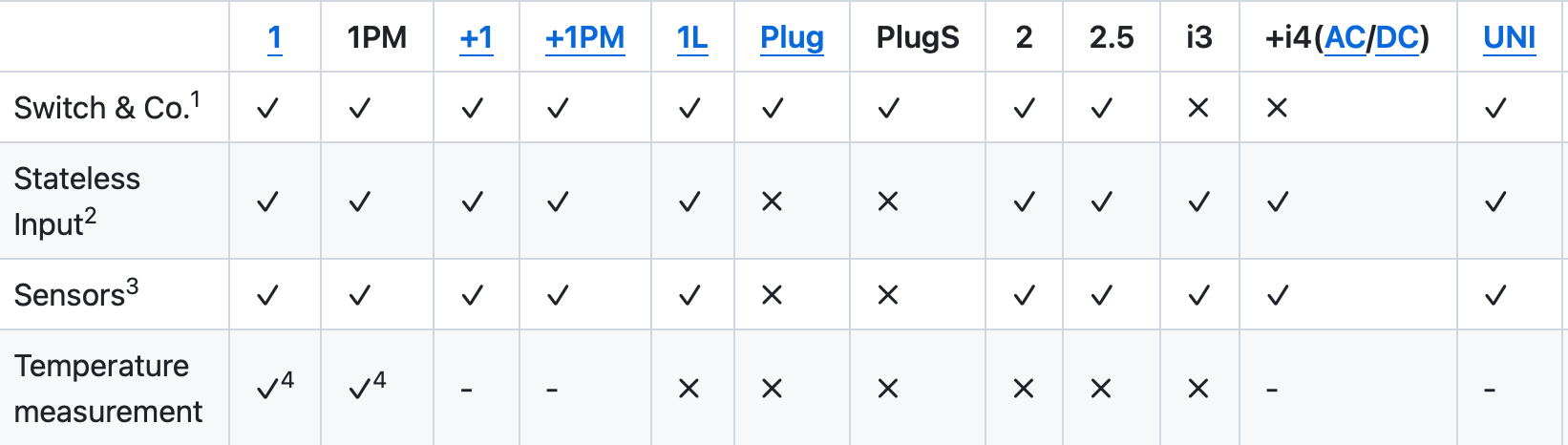Open the "UNI" device link
This screenshot has height=445, width=1568.
pyautogui.click(x=1509, y=37)
